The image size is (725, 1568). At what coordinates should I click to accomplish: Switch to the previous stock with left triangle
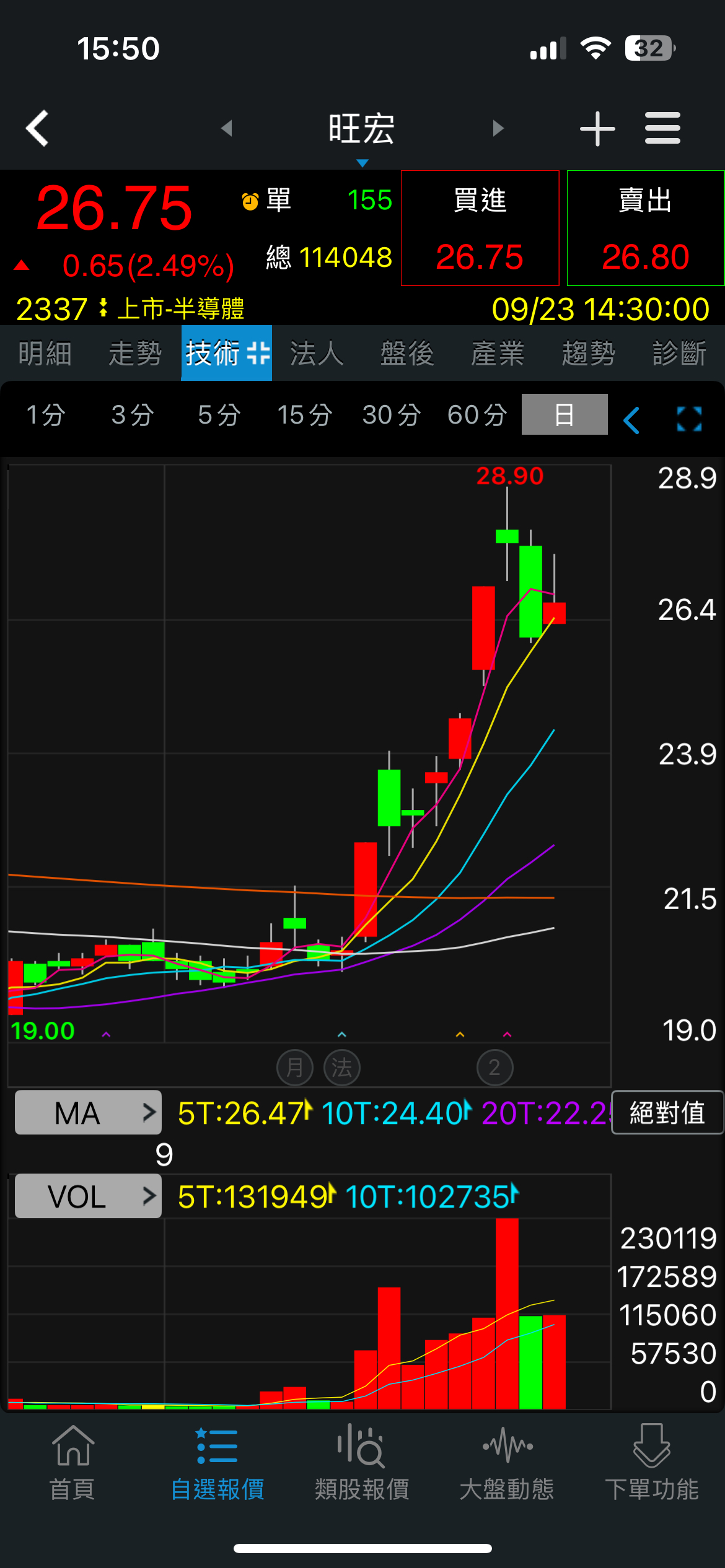(x=227, y=128)
